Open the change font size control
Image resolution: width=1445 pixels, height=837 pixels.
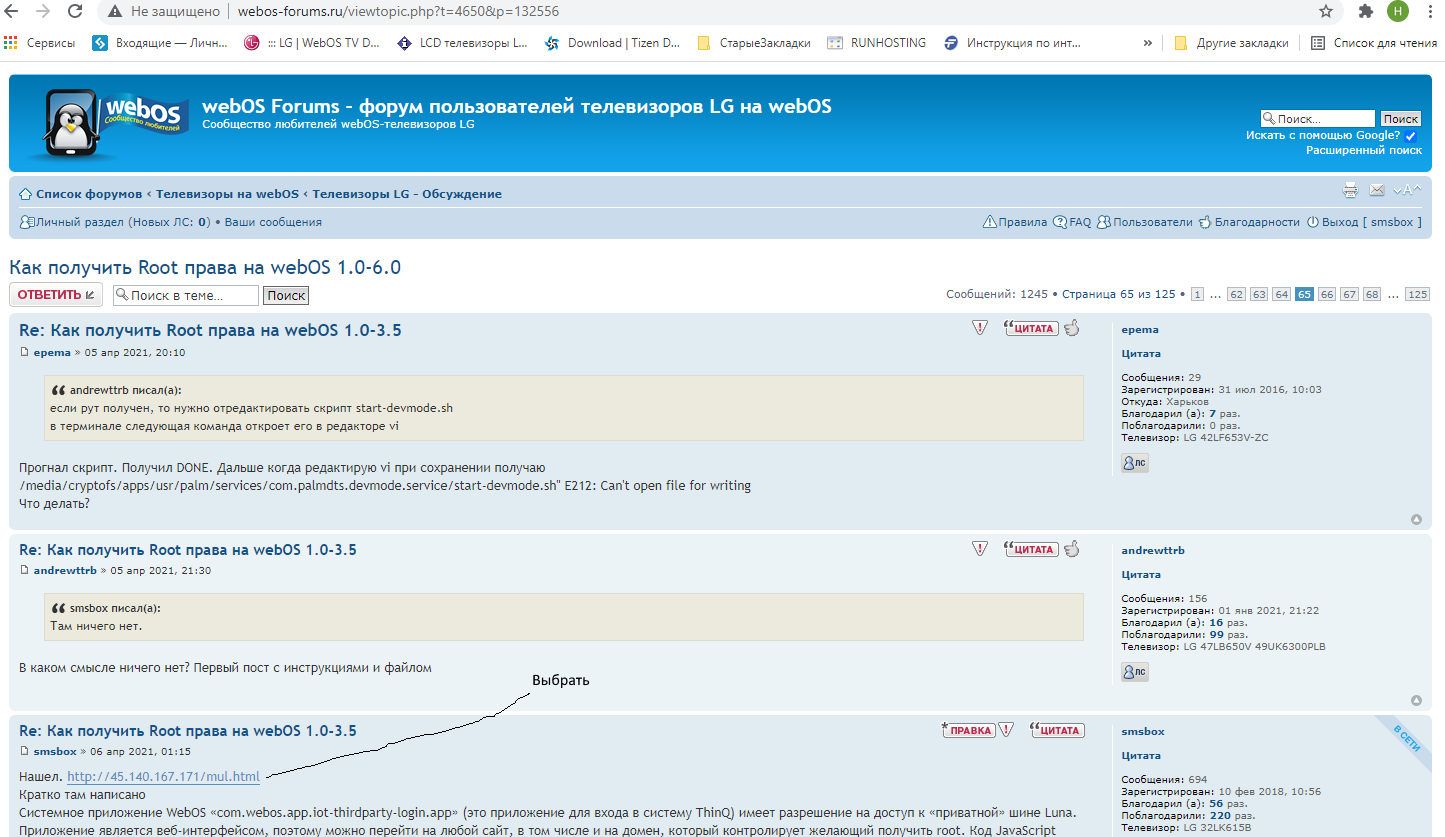[1407, 190]
